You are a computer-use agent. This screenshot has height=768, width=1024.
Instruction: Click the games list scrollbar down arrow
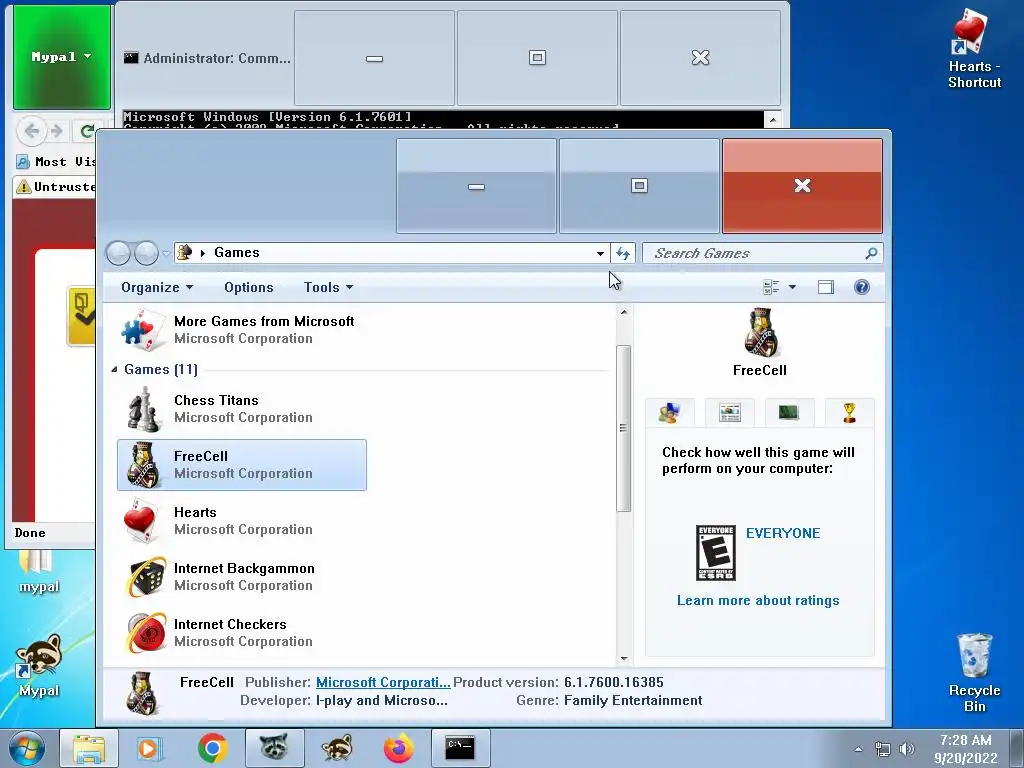624,658
